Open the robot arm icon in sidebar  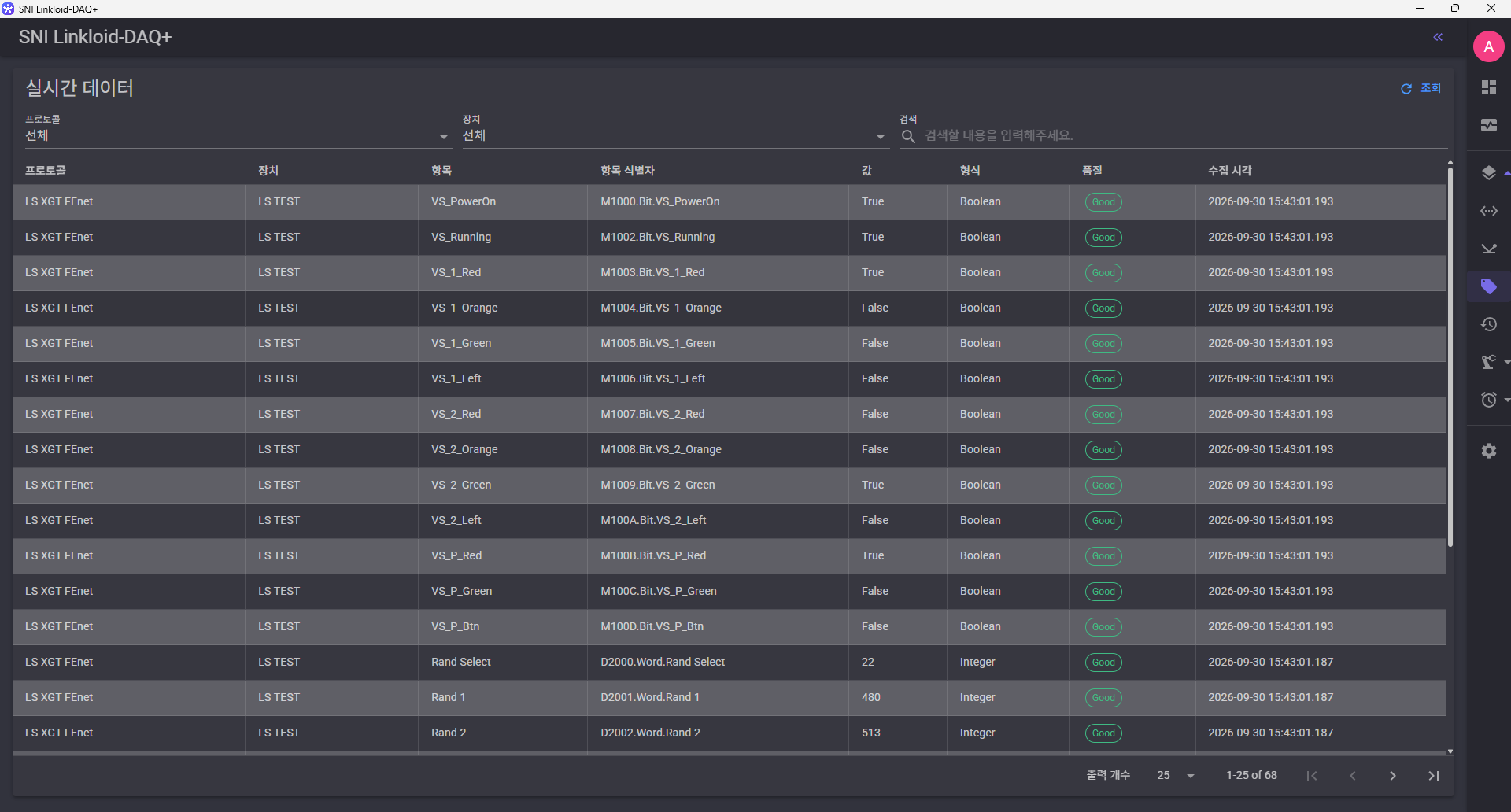tap(1488, 362)
